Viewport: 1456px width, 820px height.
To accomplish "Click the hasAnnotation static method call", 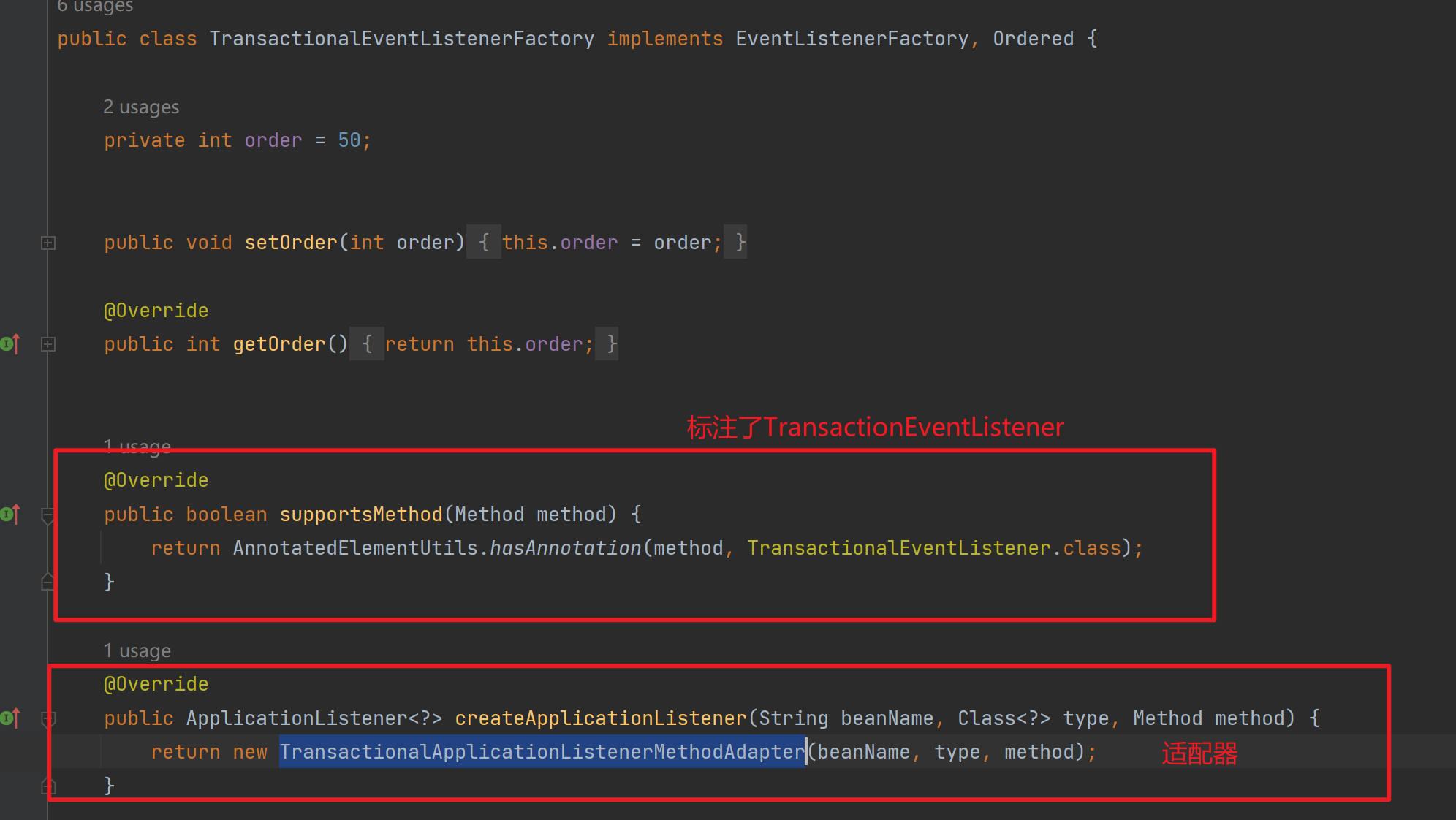I will [566, 548].
